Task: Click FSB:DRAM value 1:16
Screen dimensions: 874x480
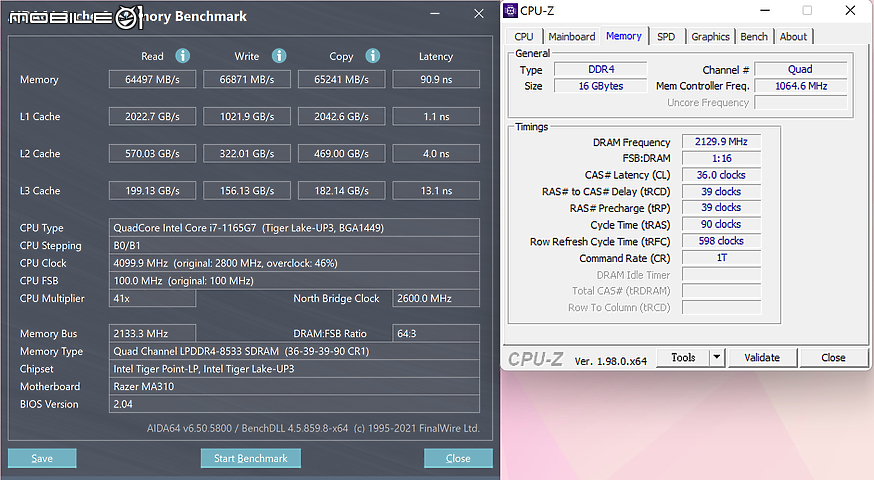Action: (x=721, y=158)
